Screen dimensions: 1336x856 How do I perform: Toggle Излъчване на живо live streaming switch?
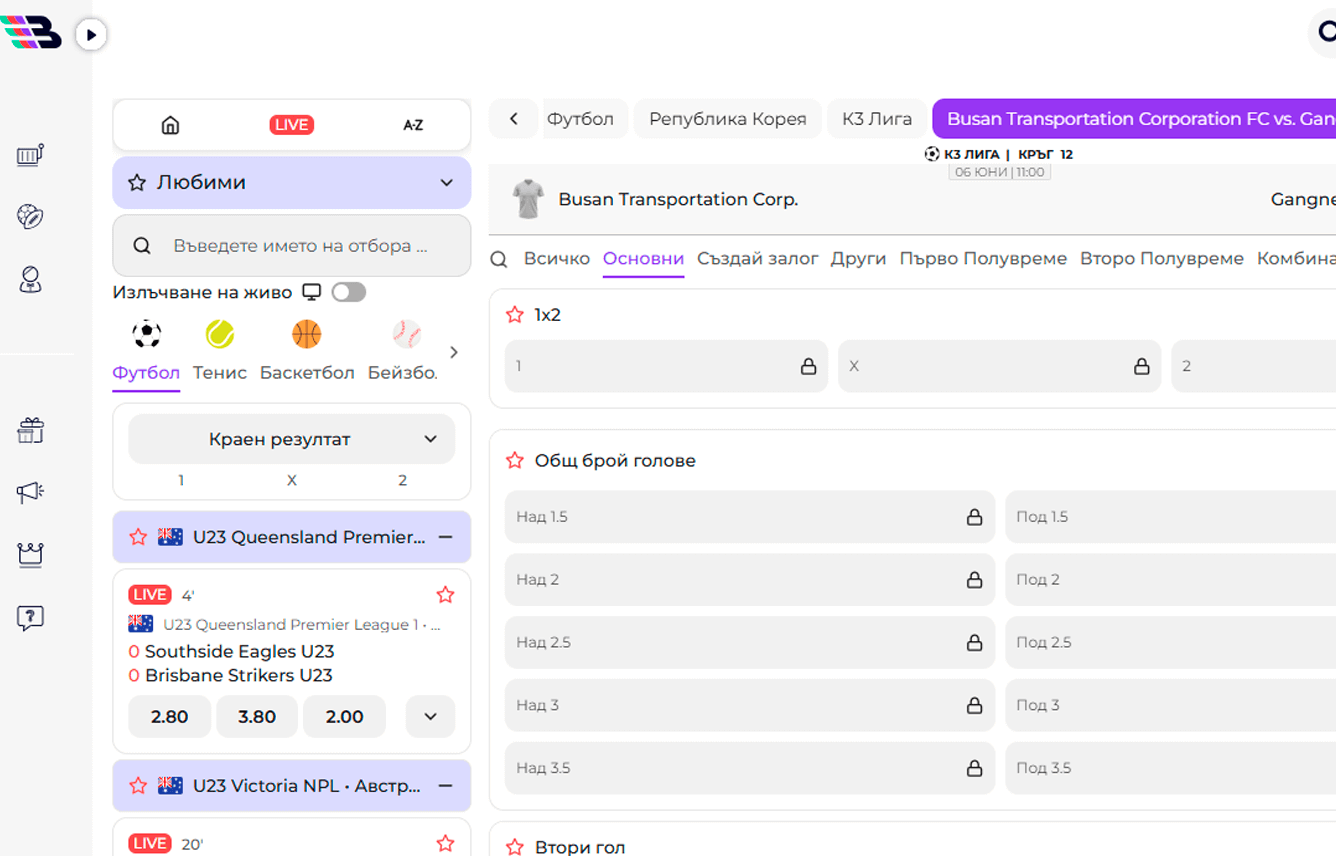point(349,292)
